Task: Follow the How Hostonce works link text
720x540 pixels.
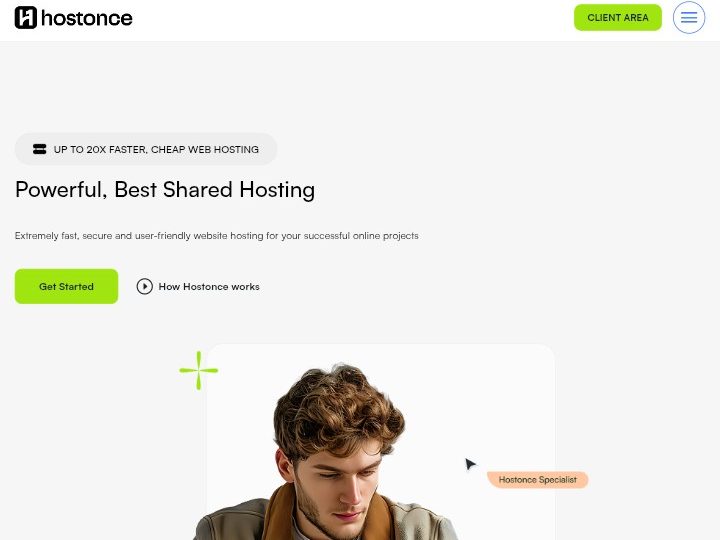Action: coord(209,287)
